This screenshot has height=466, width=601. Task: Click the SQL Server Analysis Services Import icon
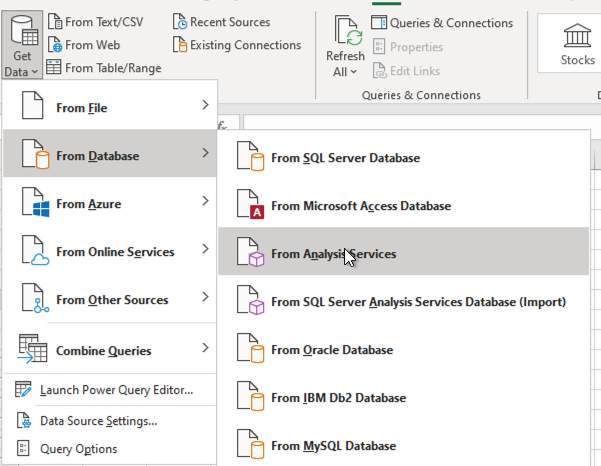(250, 299)
